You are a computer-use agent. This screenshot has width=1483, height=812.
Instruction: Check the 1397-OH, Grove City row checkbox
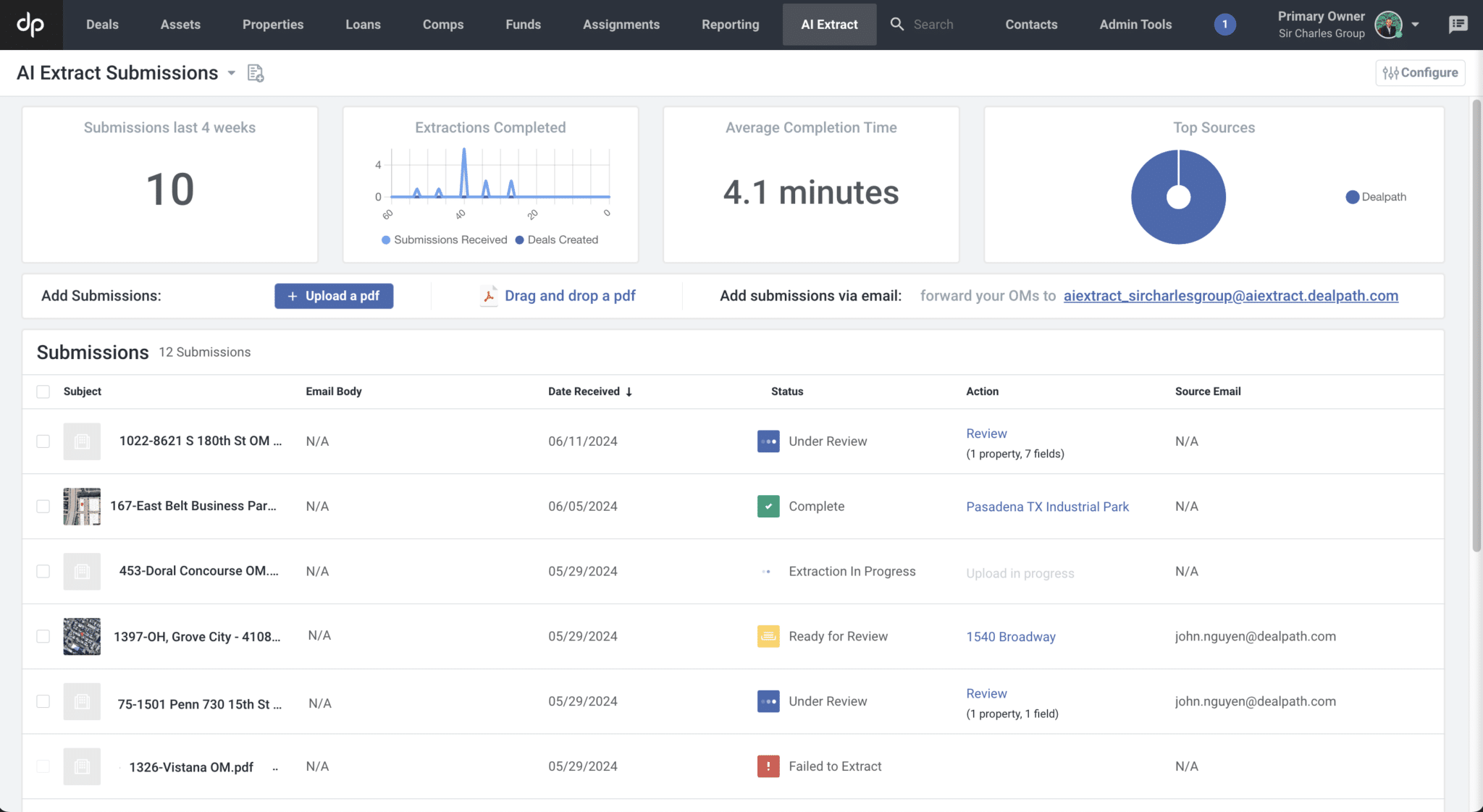[x=43, y=636]
